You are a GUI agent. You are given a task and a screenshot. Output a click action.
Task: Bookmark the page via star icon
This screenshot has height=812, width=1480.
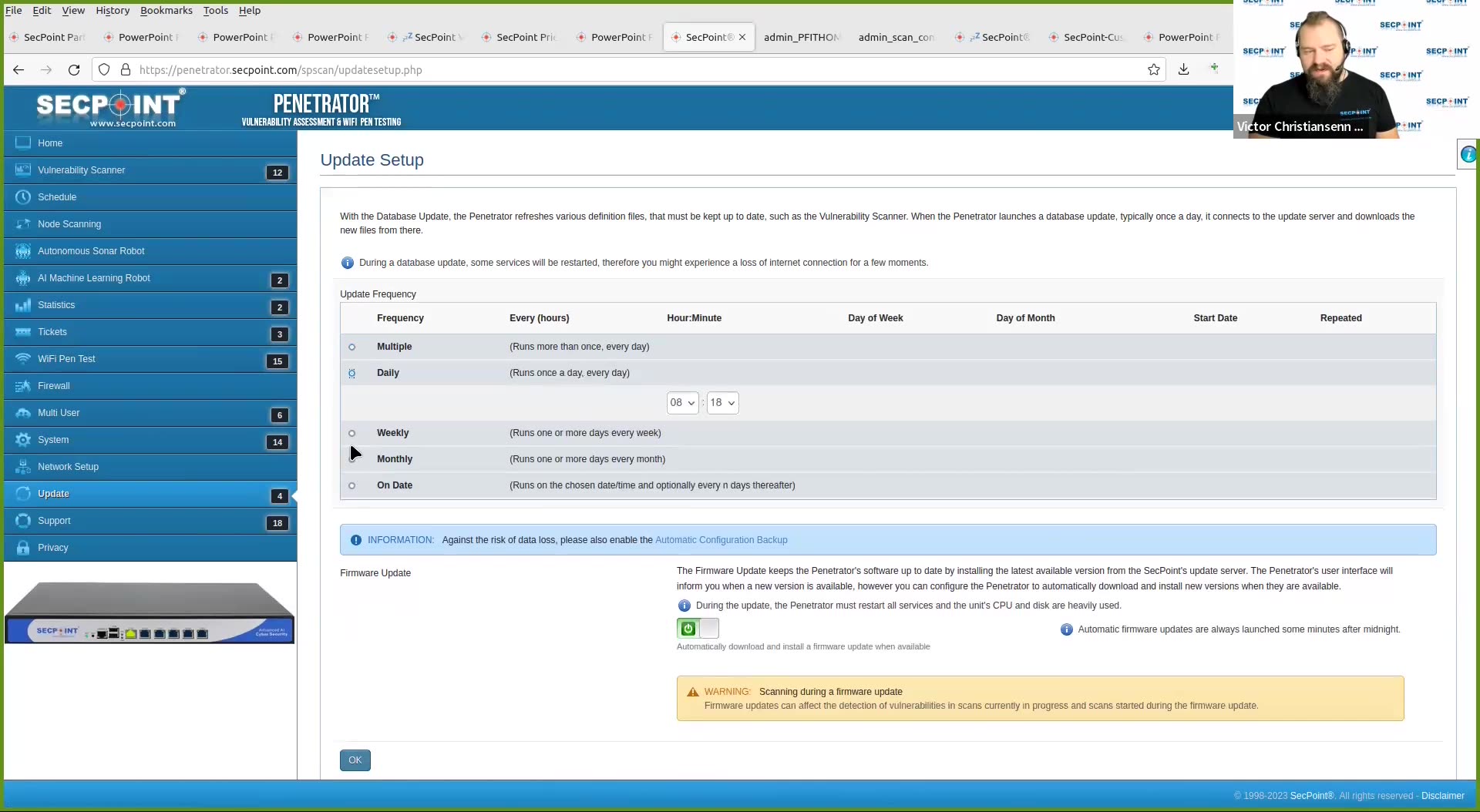click(1154, 69)
